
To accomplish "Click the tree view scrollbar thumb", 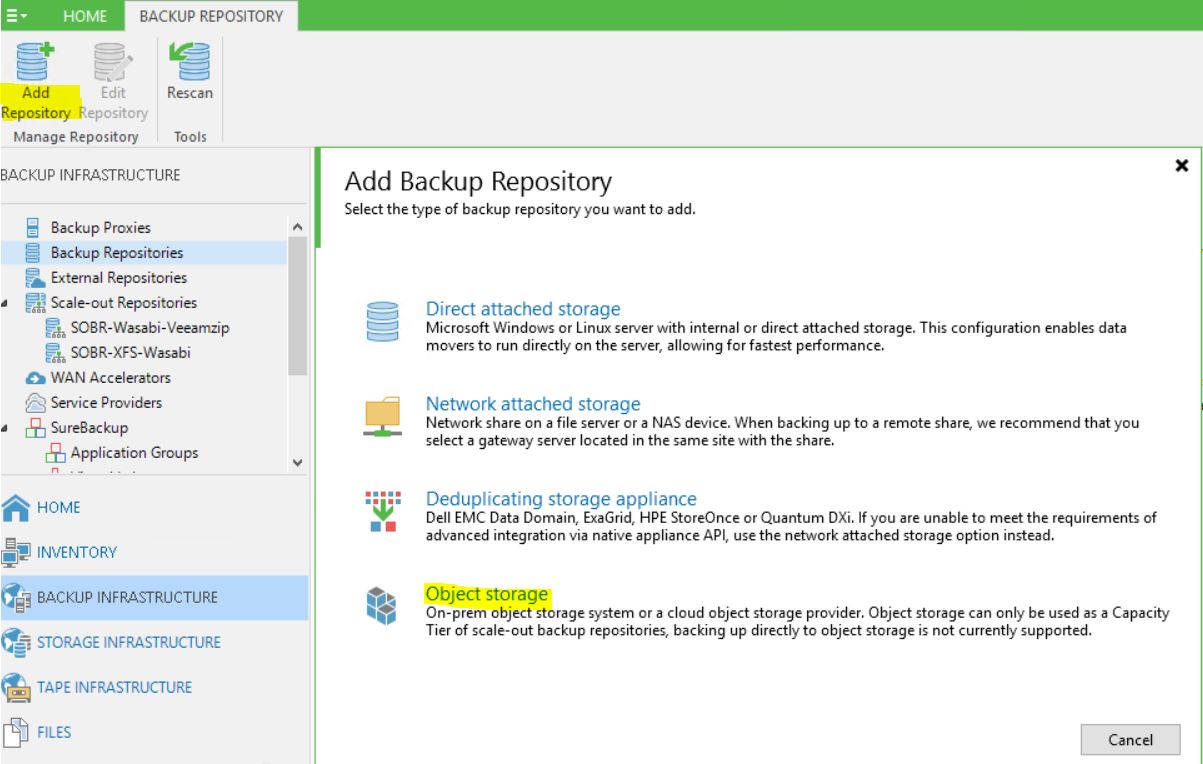I will click(x=296, y=306).
